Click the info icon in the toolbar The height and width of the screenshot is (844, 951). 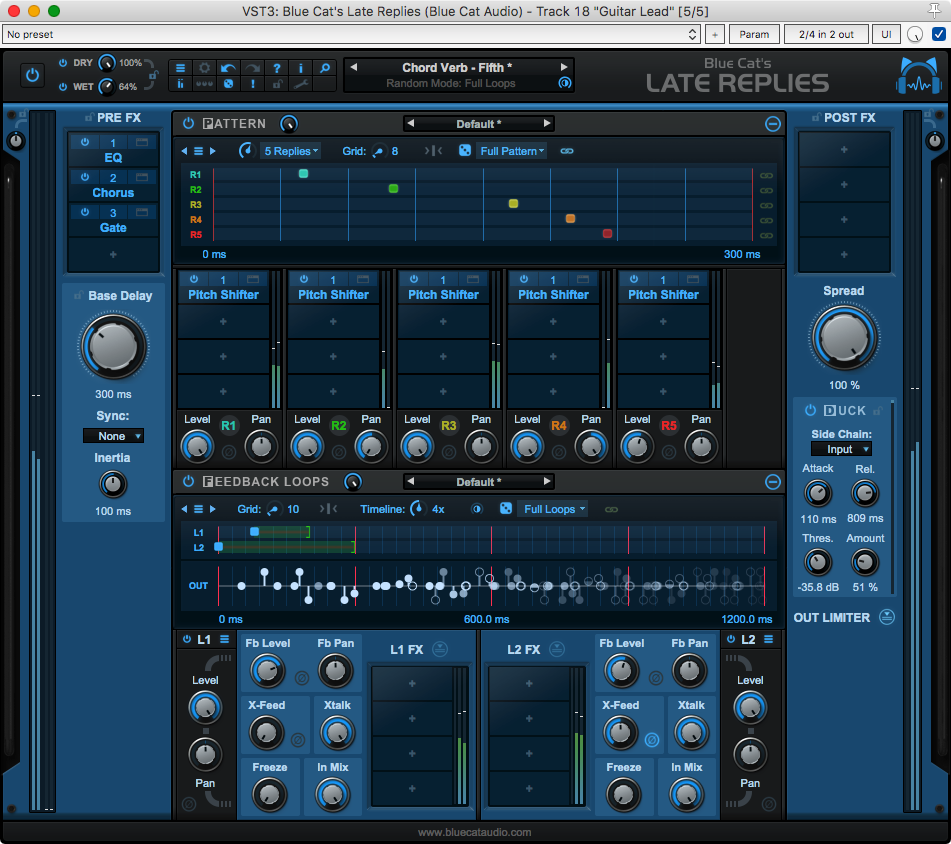point(301,68)
